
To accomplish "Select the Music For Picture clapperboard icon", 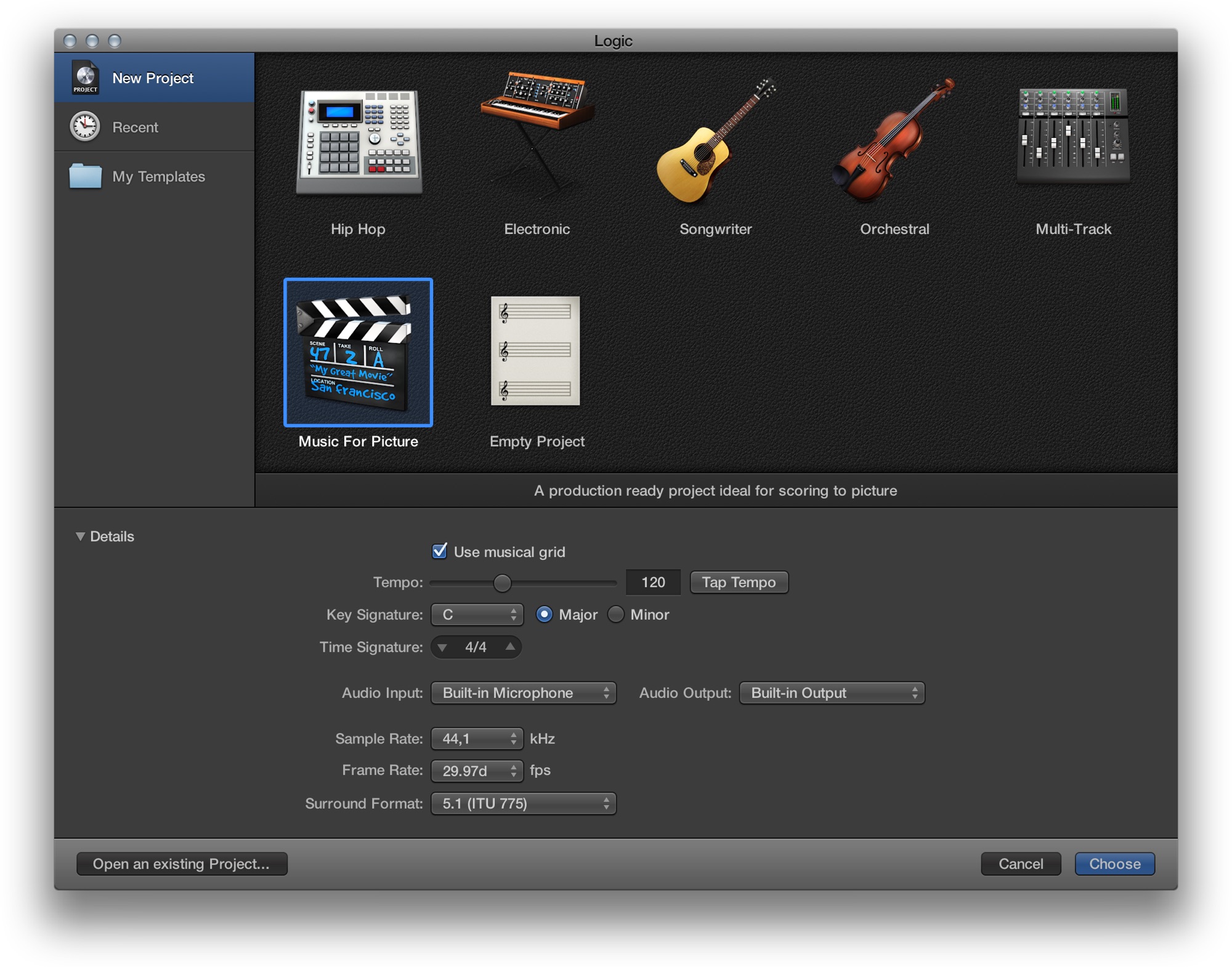I will [358, 352].
